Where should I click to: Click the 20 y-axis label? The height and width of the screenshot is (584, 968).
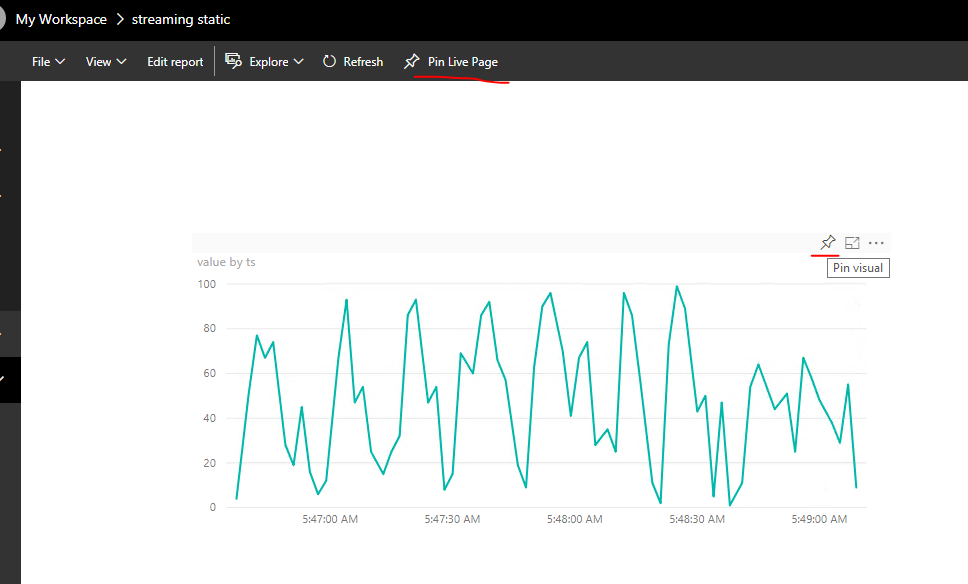click(x=210, y=462)
